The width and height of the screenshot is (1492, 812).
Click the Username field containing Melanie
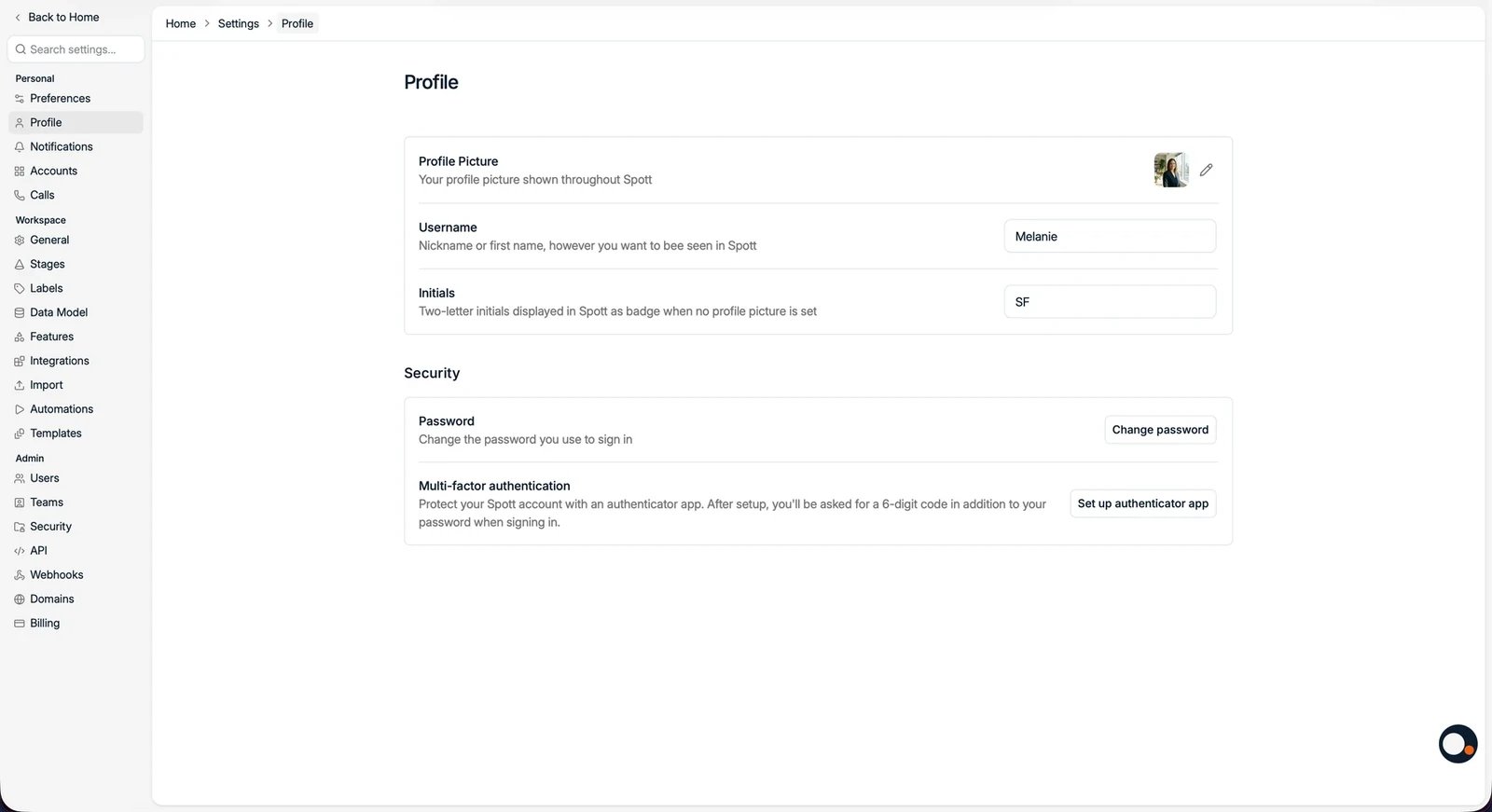point(1110,237)
